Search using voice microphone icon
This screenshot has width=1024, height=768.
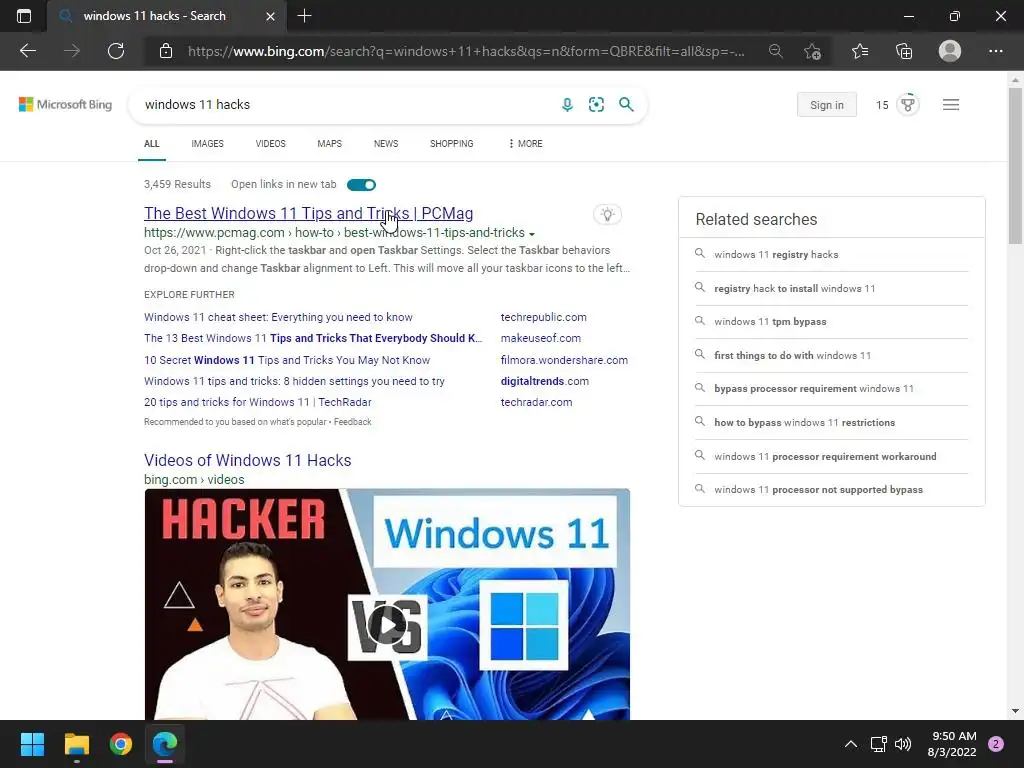pyautogui.click(x=567, y=104)
